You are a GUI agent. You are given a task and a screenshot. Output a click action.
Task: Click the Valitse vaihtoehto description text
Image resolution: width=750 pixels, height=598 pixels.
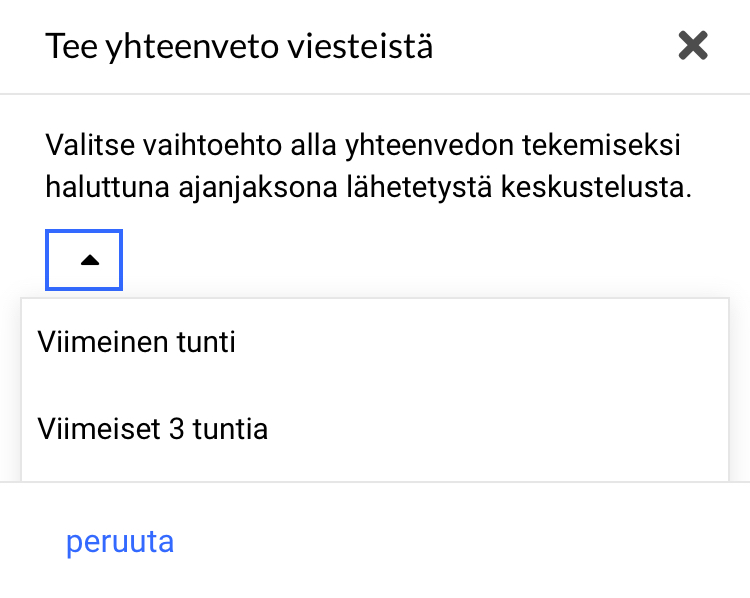tap(362, 146)
